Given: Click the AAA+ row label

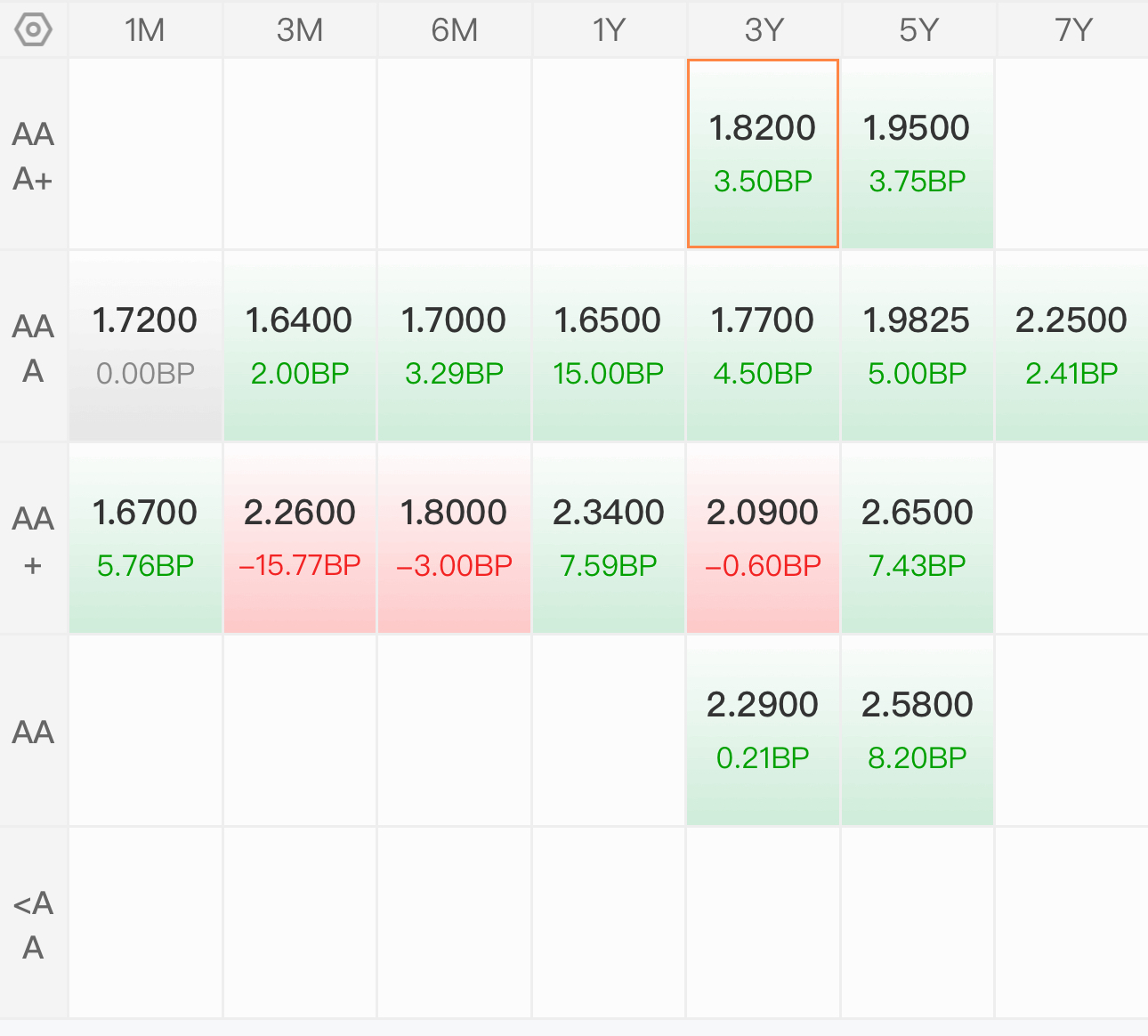Looking at the screenshot, I should coord(34,156).
